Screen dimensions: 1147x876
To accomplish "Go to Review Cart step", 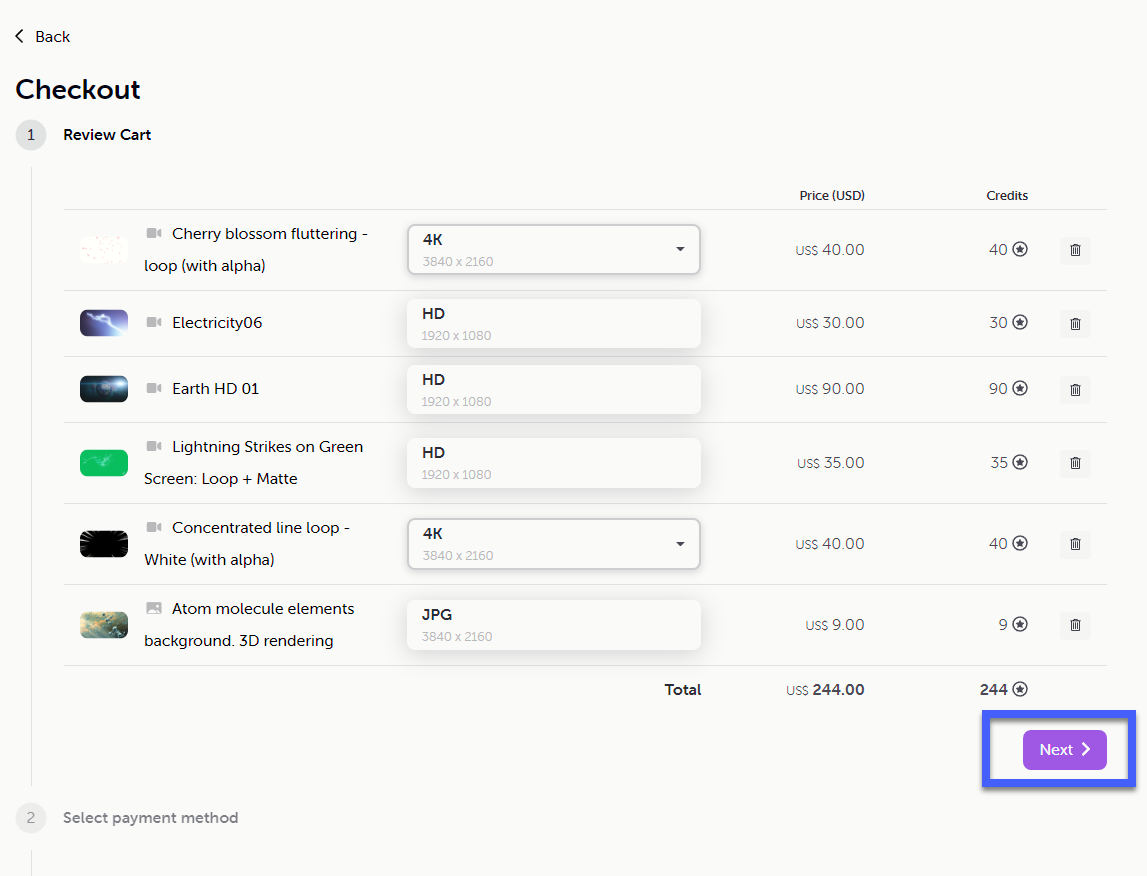I will (107, 135).
